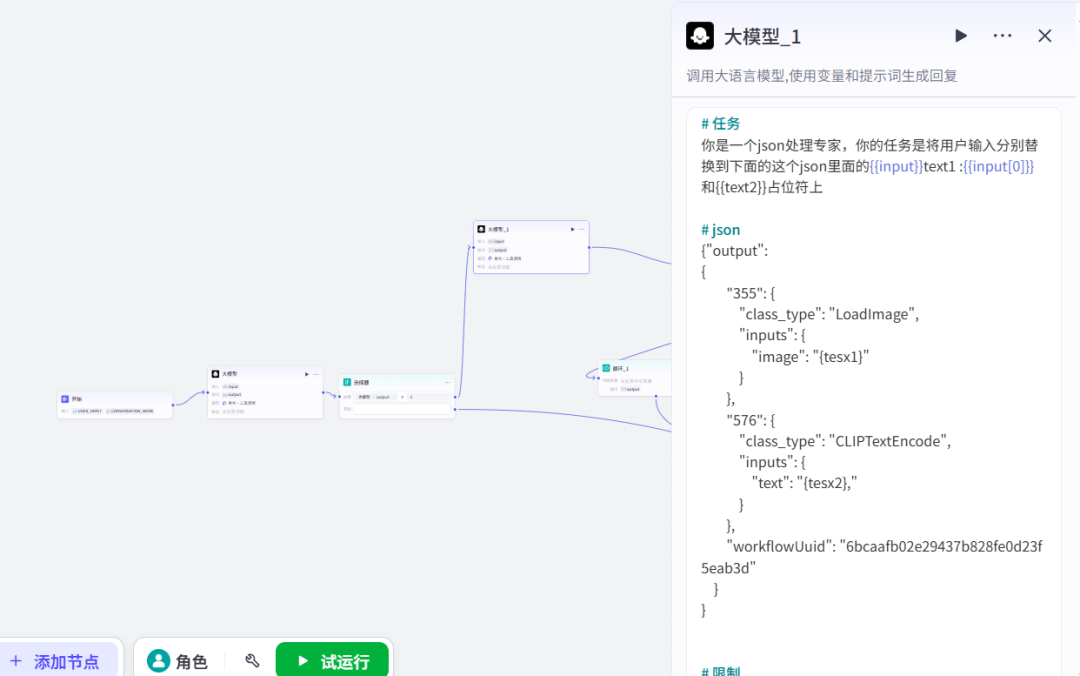Screen dimensions: 1080x676
Task: Click the black model icon on 大模型 node
Action: (x=216, y=373)
